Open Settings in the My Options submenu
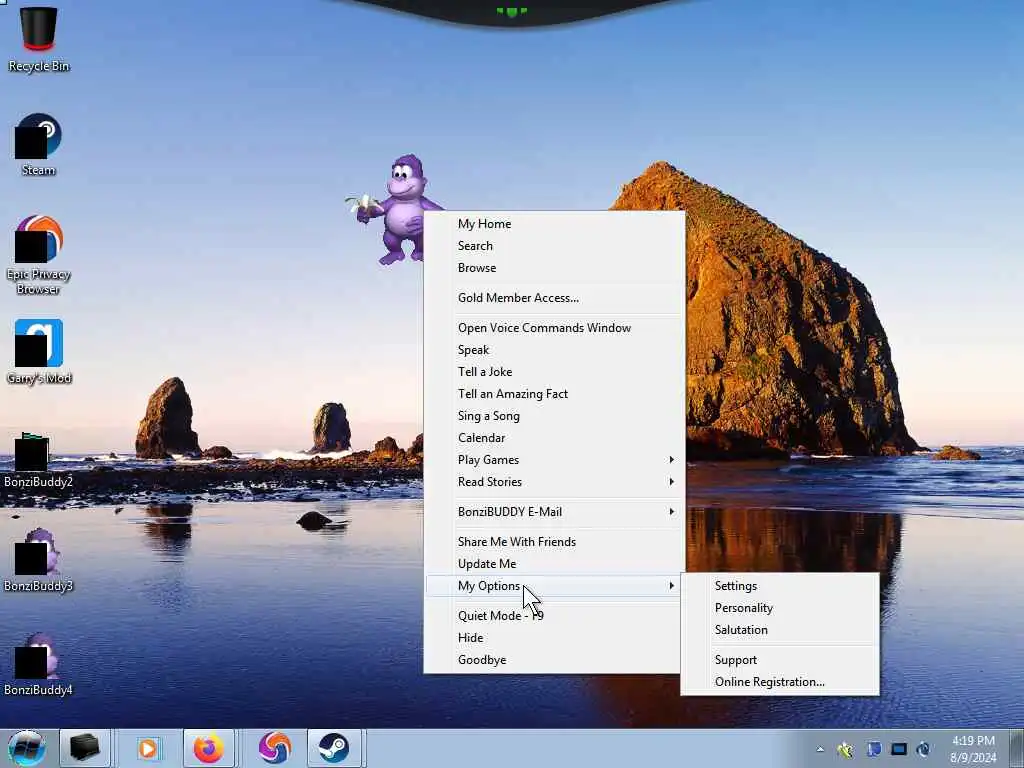 tap(780, 586)
